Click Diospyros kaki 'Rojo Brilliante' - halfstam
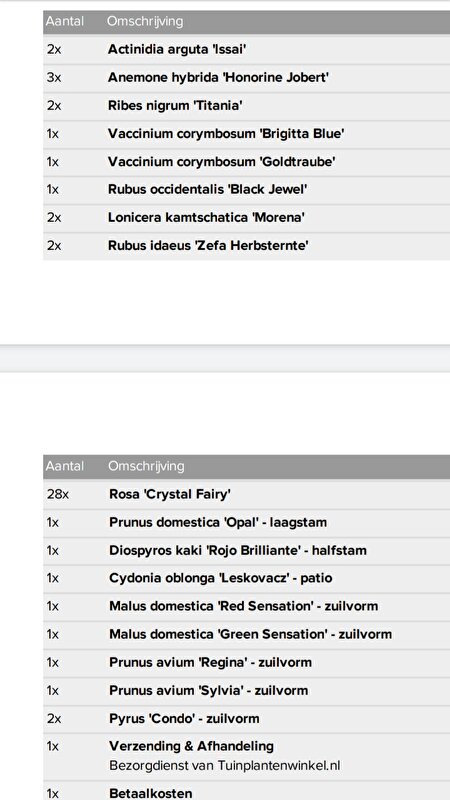This screenshot has width=450, height=800. click(x=238, y=551)
